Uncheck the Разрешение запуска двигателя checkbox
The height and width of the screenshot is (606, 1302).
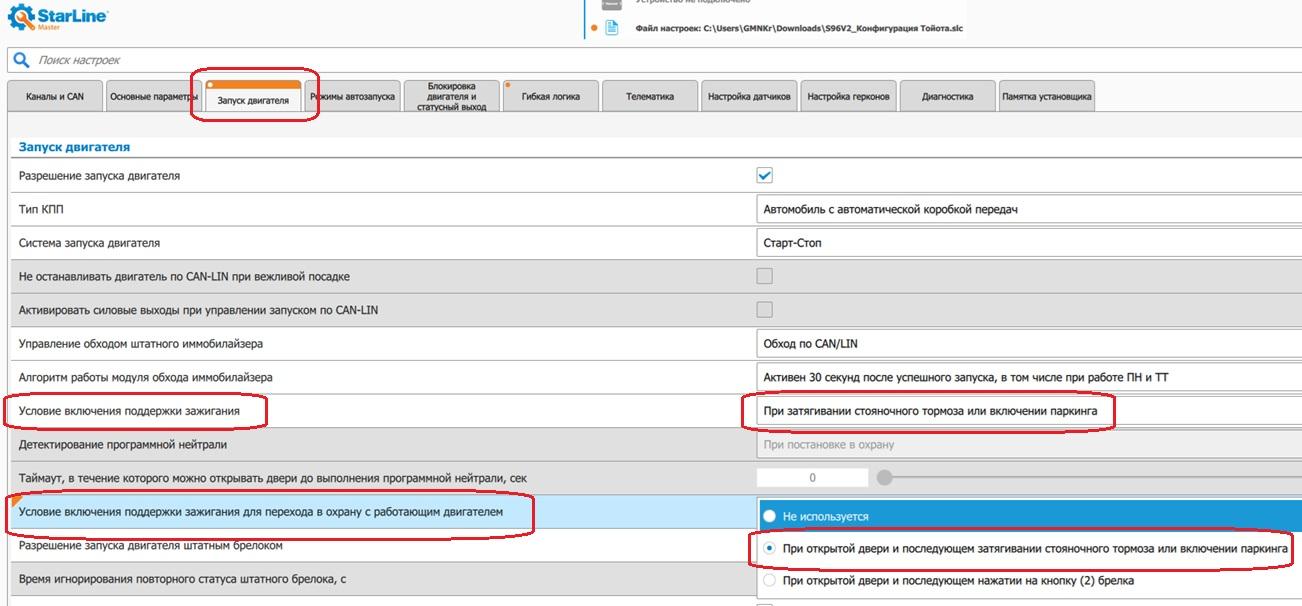pyautogui.click(x=765, y=176)
